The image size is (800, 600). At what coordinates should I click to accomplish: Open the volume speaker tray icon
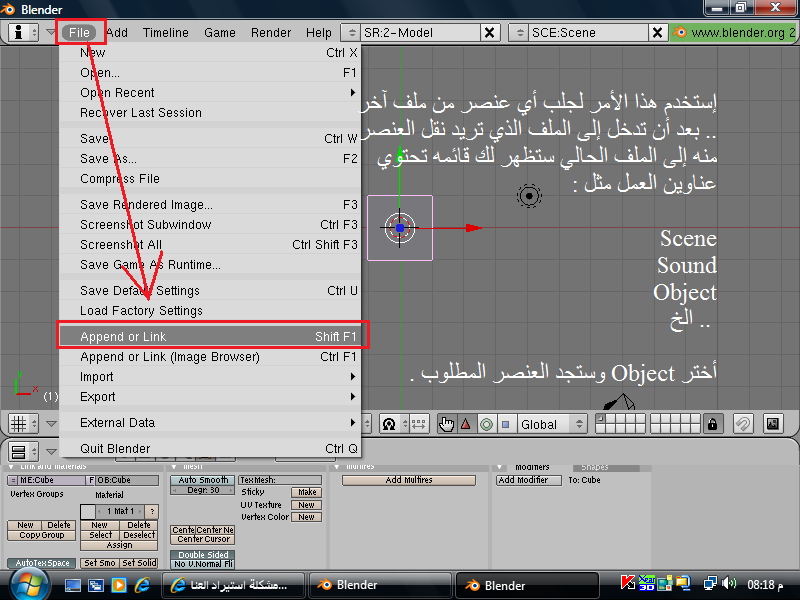730,583
